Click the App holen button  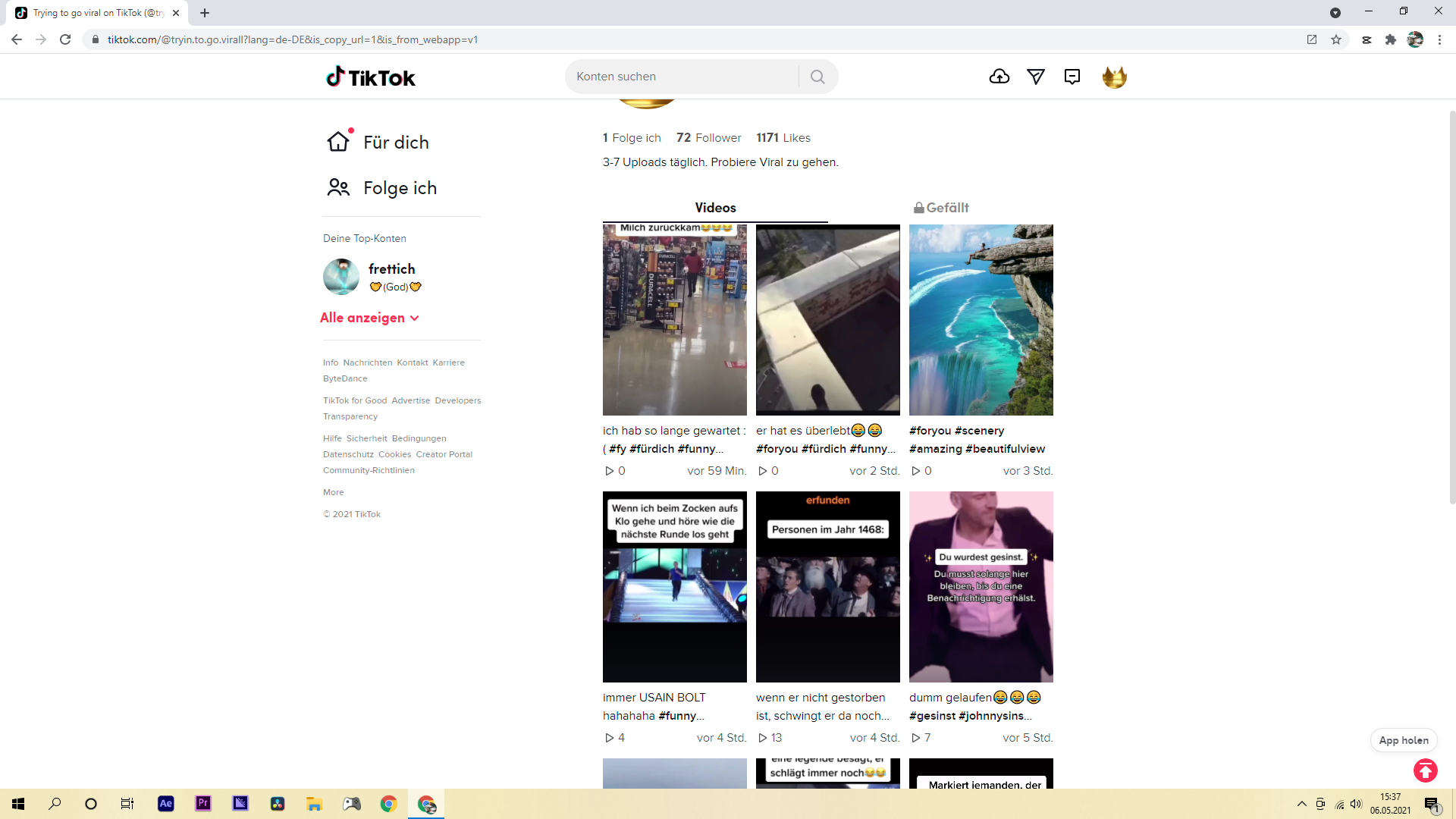tap(1402, 740)
